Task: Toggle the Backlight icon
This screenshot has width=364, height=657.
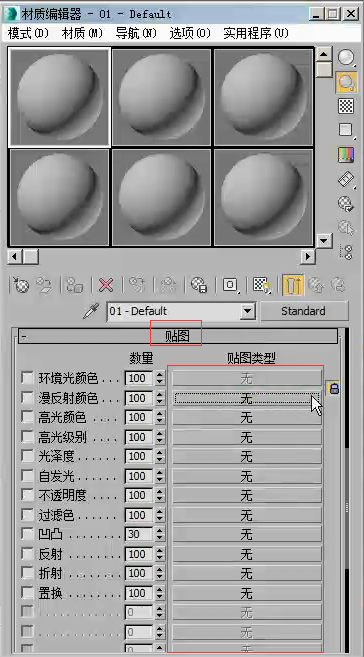Action: [346, 82]
